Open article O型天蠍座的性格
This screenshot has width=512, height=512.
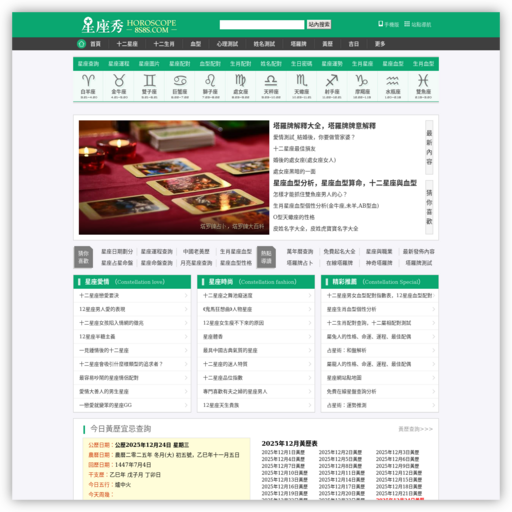pyautogui.click(x=294, y=217)
